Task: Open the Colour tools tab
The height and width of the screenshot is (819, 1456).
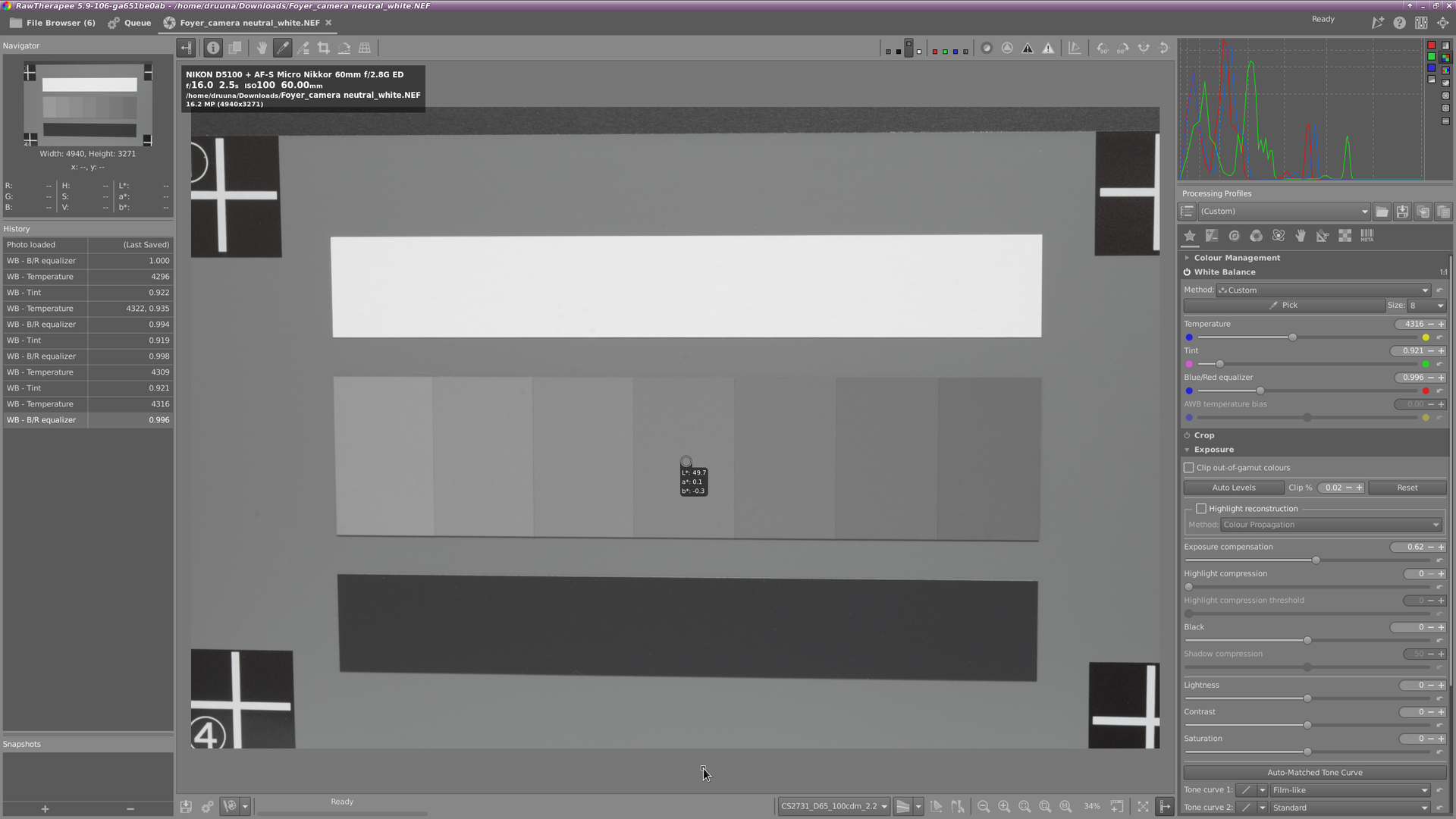Action: (1256, 236)
